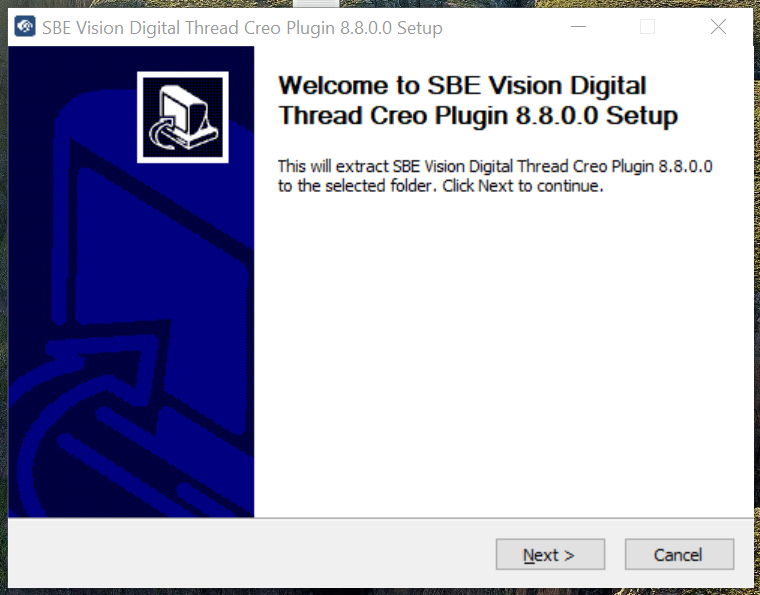
Task: Minimize the setup window
Action: (578, 27)
